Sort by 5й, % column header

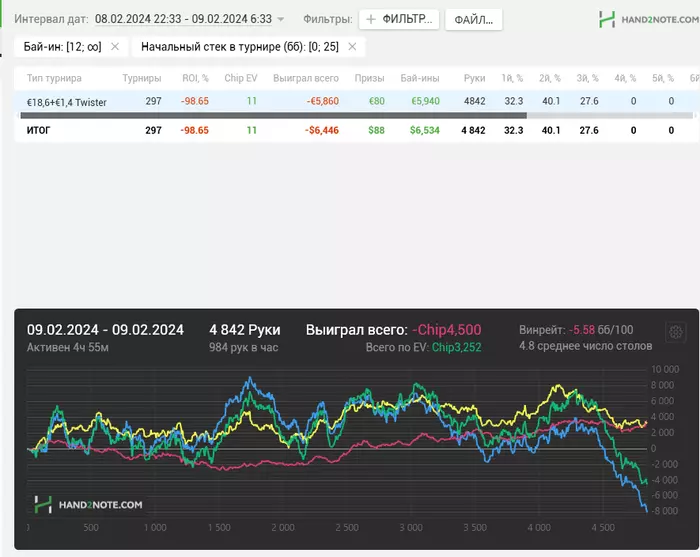tap(663, 78)
